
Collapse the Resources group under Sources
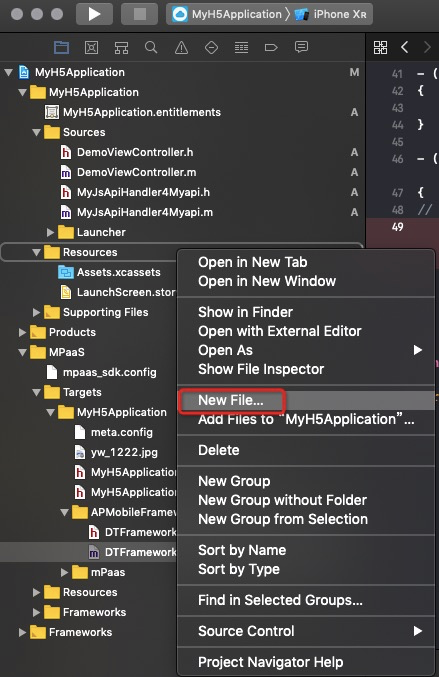pyautogui.click(x=37, y=252)
